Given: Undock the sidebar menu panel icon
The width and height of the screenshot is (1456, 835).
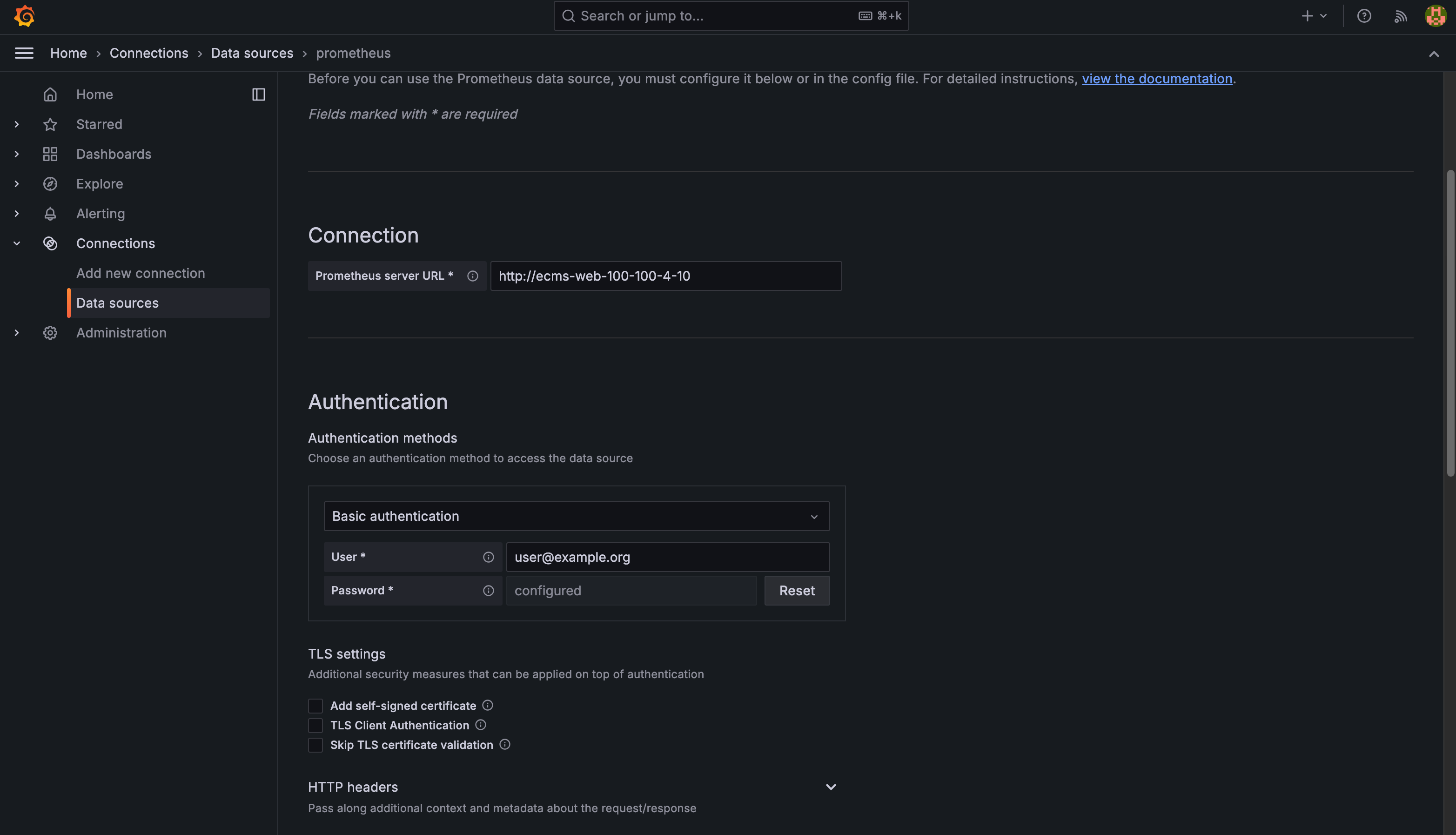Looking at the screenshot, I should [x=259, y=94].
